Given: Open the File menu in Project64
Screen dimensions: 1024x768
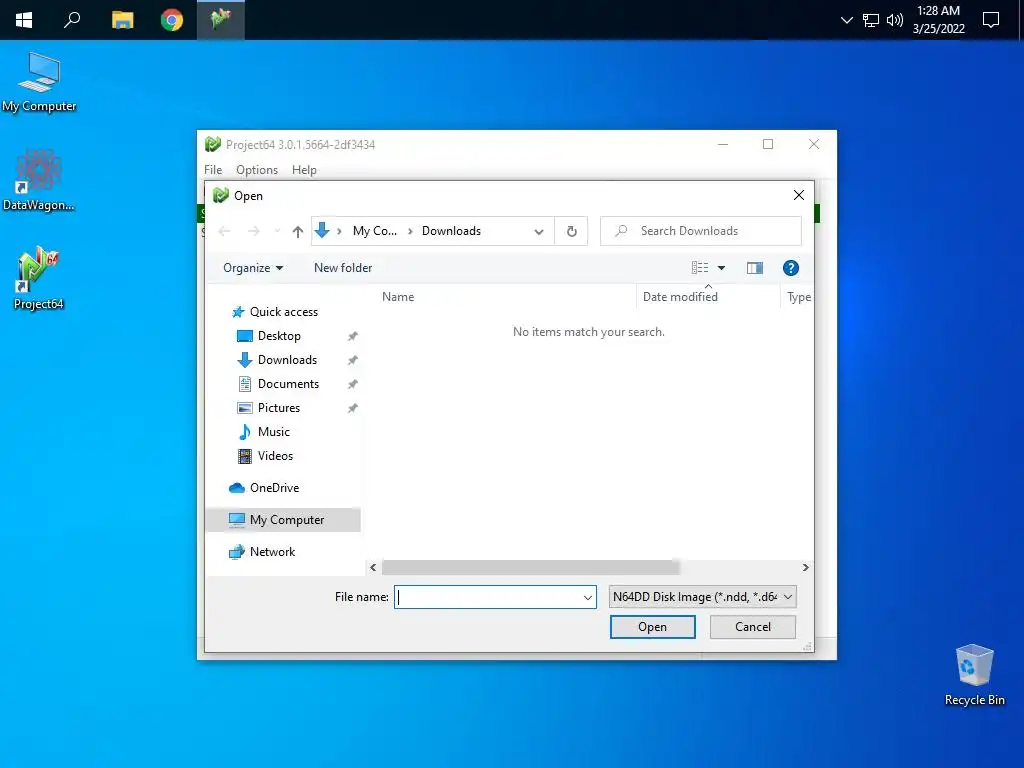Looking at the screenshot, I should coord(213,170).
